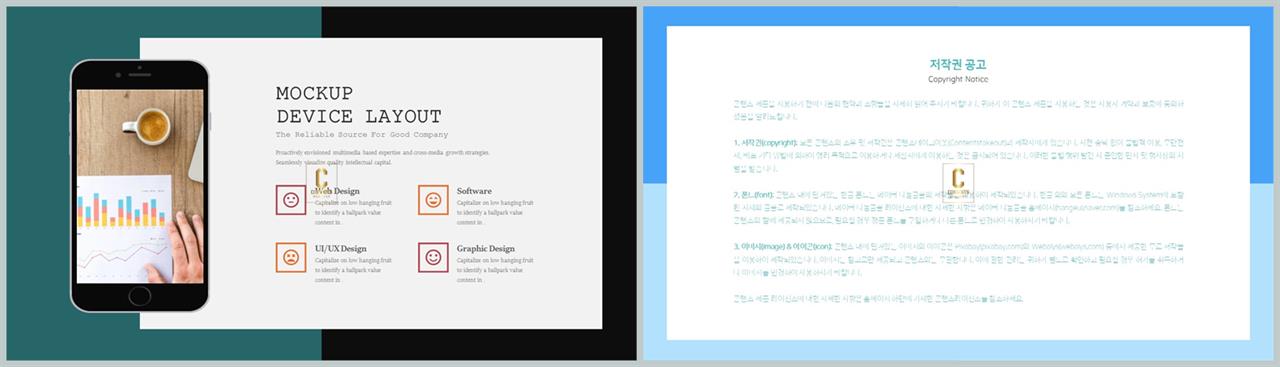Click the "Web Design" label
Image resolution: width=1280 pixels, height=367 pixels.
coord(338,191)
